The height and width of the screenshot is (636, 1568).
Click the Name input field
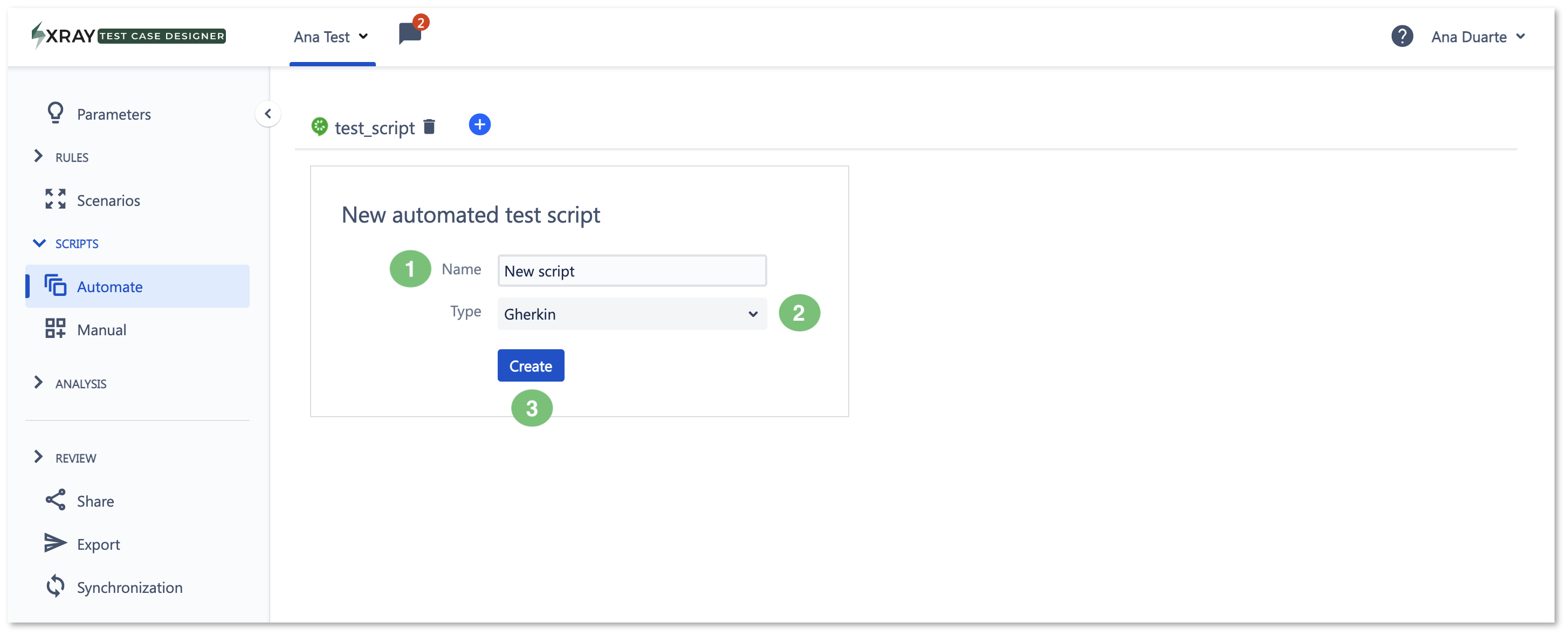(x=632, y=271)
